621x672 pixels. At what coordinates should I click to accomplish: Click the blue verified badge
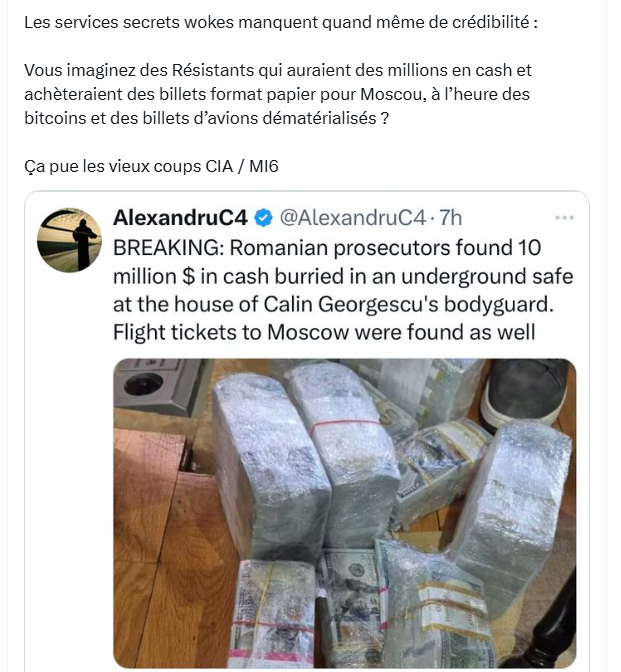click(265, 218)
